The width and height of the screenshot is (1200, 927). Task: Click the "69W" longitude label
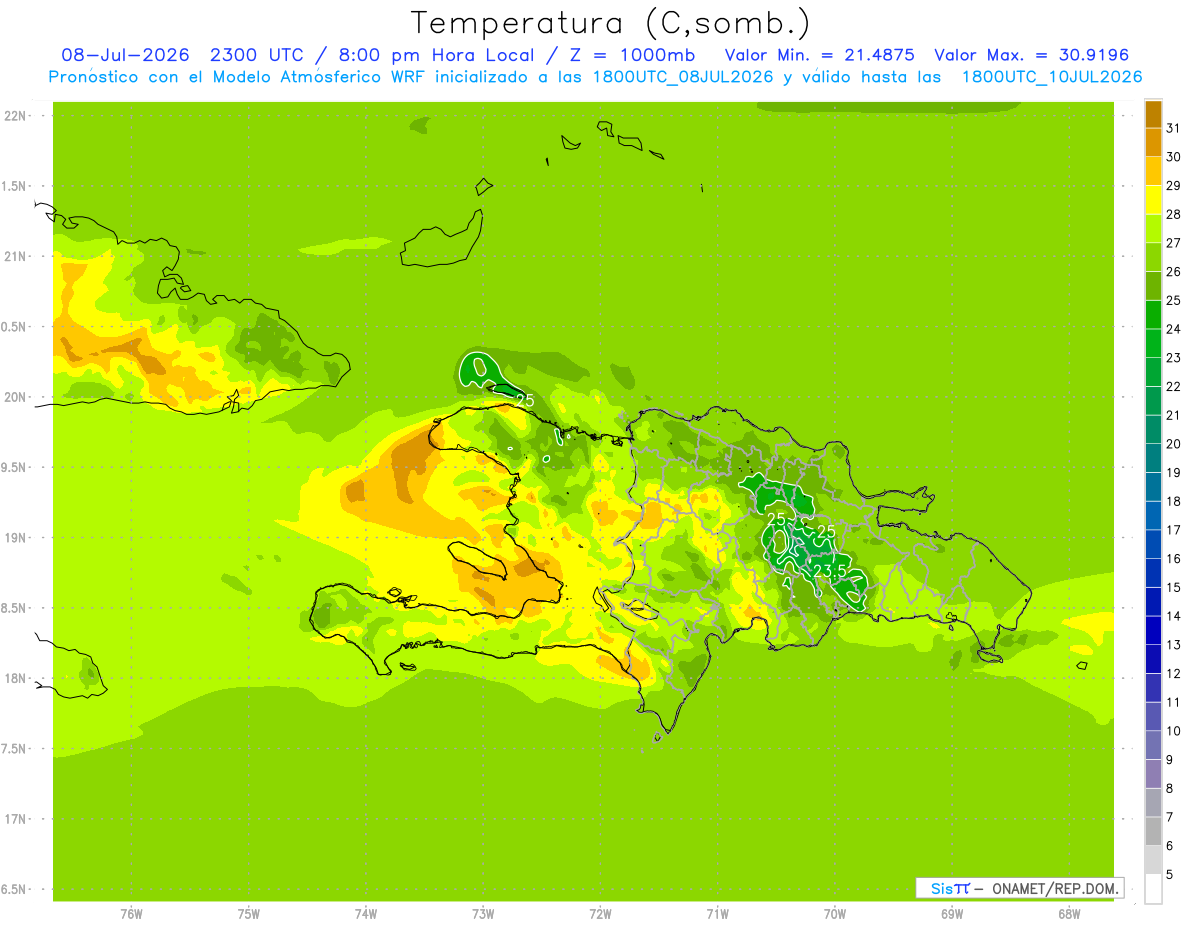coord(952,913)
